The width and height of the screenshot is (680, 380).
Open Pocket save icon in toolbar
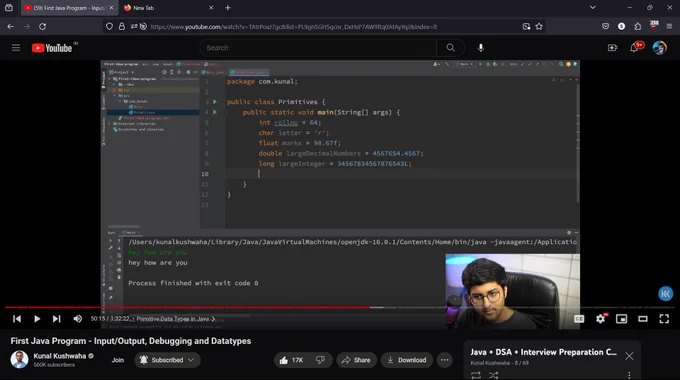point(605,26)
